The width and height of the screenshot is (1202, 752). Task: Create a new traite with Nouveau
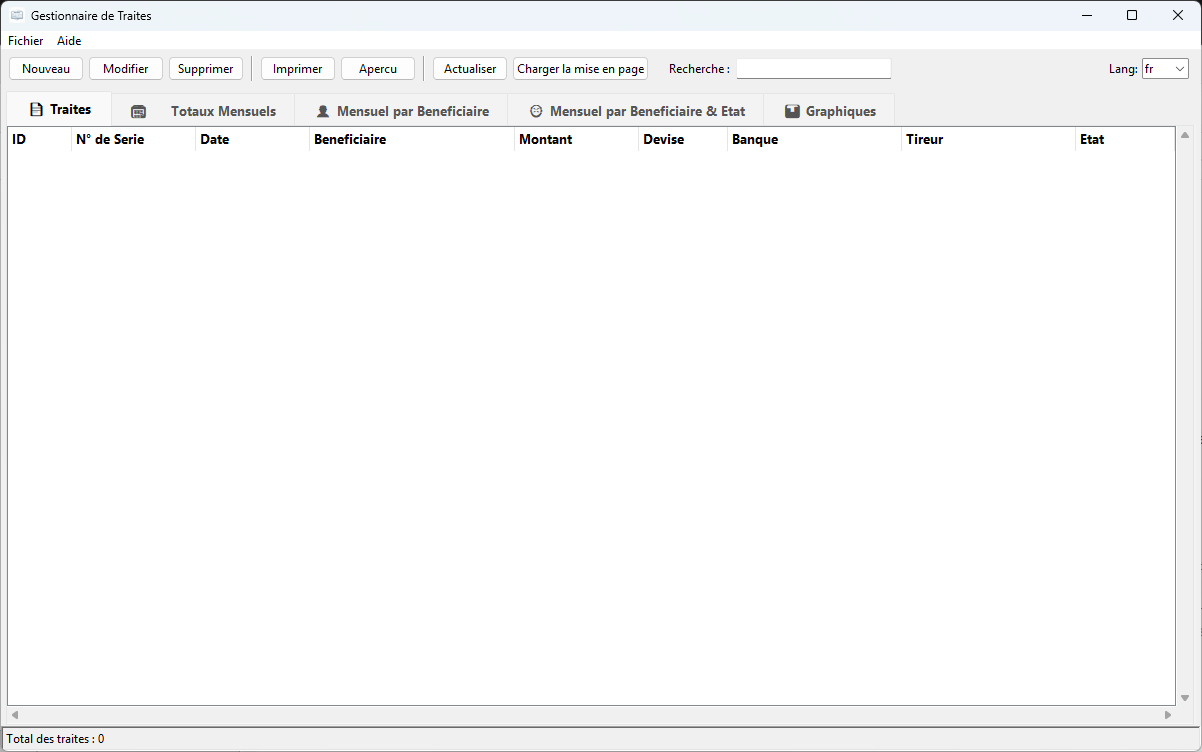[x=46, y=69]
